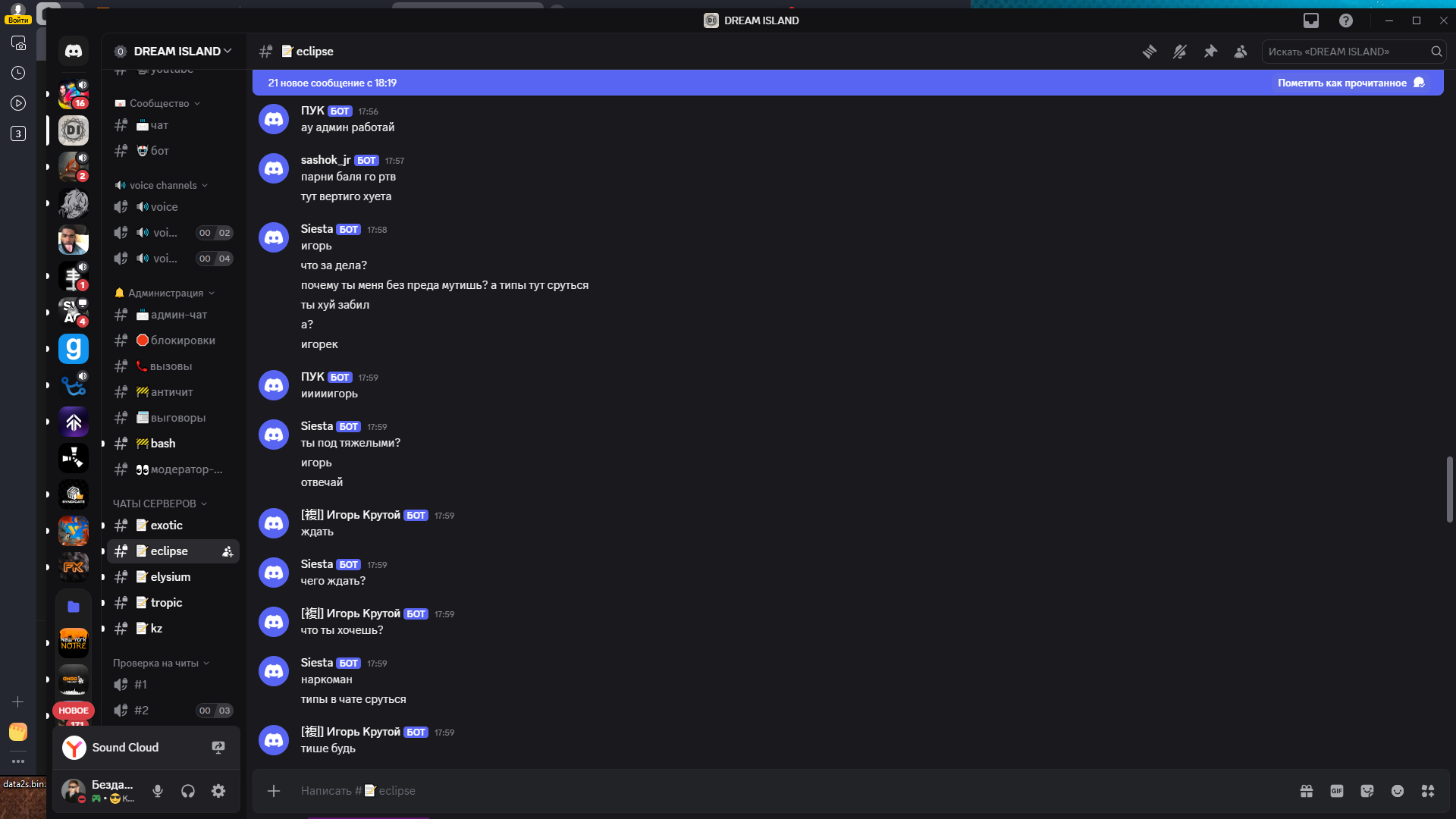Focus the server search field
Screen dimensions: 1456x819
pyautogui.click(x=1346, y=52)
